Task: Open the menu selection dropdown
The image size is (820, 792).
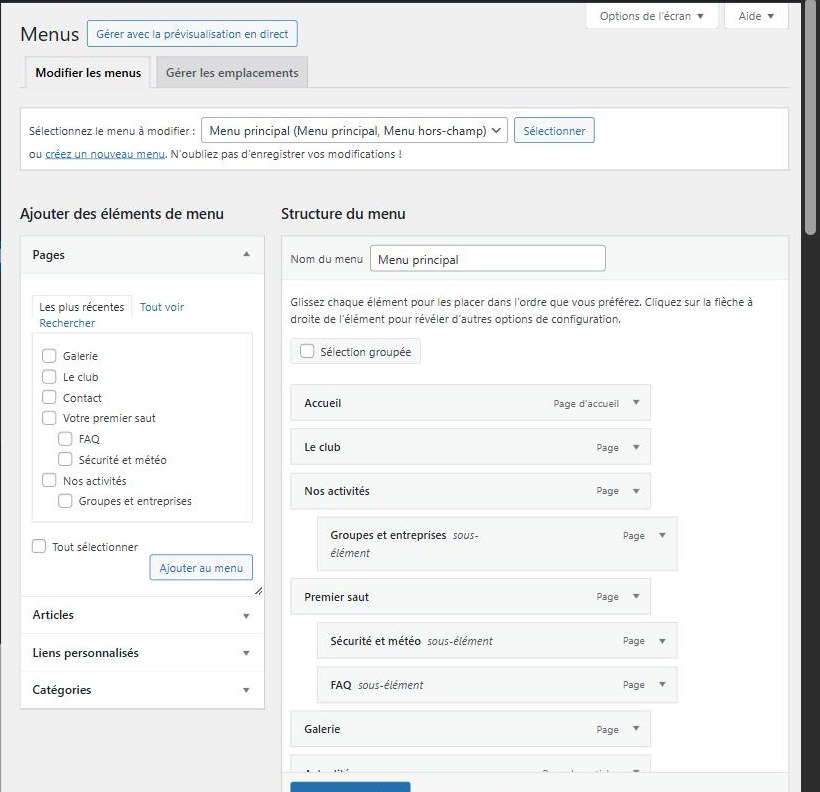Action: [354, 130]
